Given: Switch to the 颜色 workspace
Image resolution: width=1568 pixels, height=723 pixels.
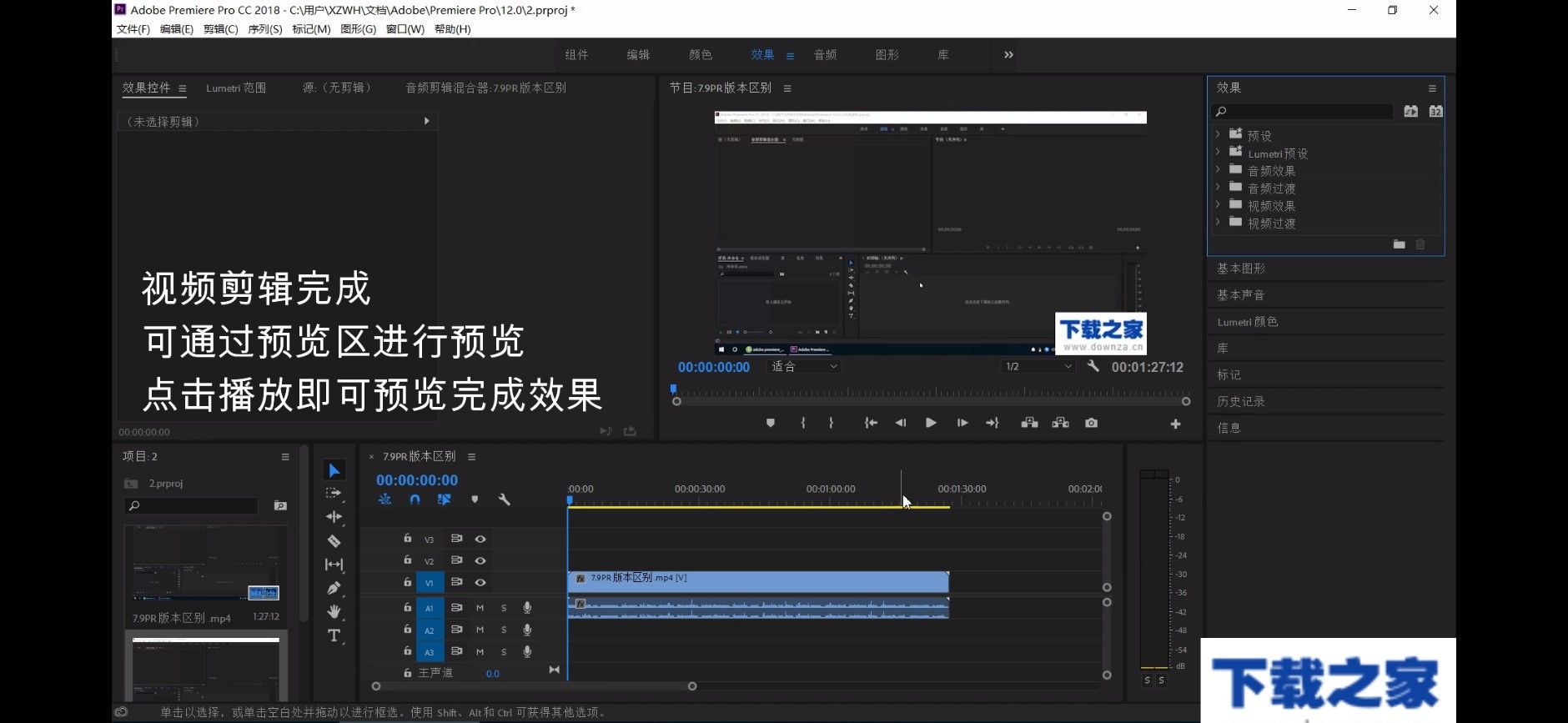Looking at the screenshot, I should click(x=701, y=55).
